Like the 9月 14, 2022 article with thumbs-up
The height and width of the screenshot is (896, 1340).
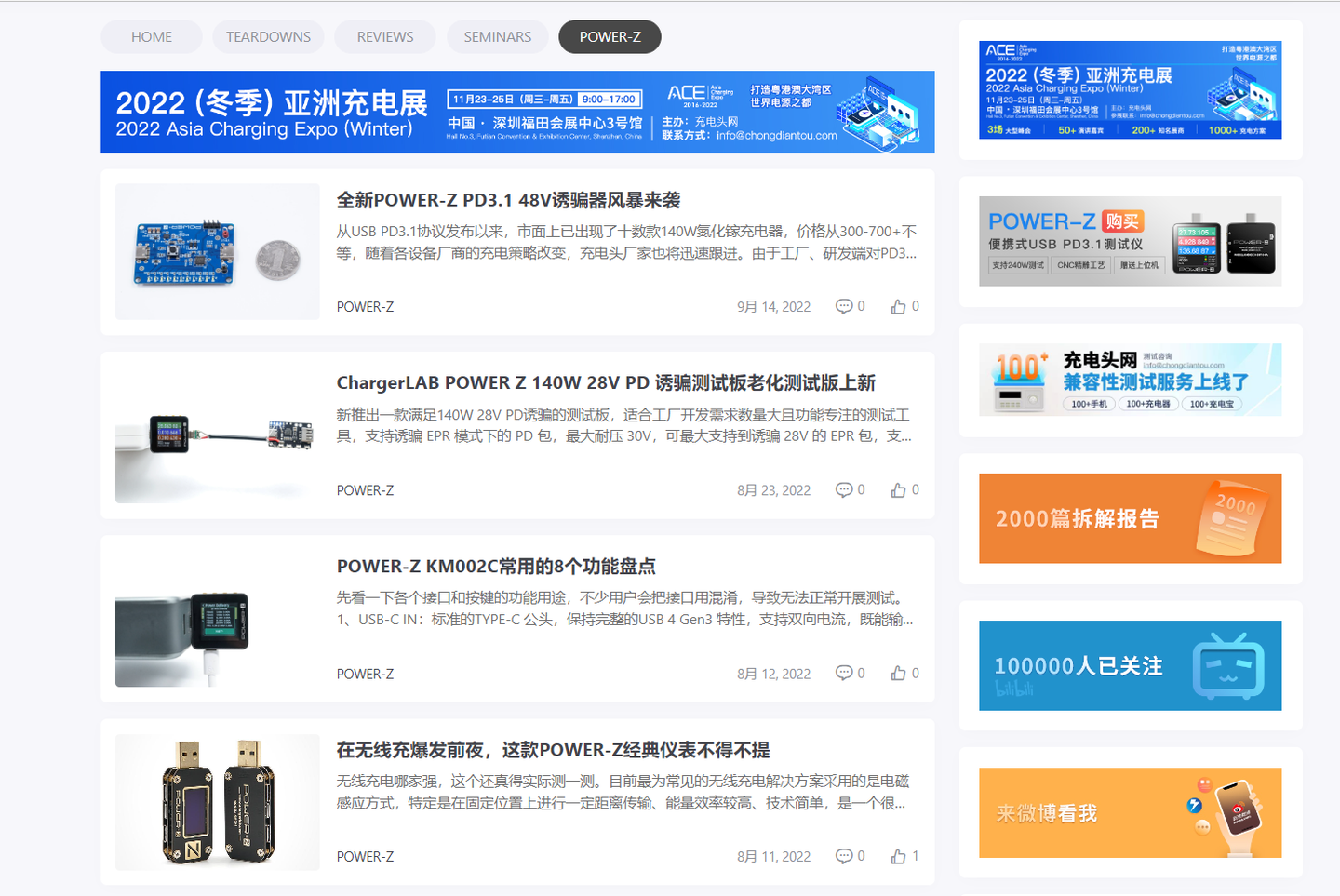[x=898, y=306]
